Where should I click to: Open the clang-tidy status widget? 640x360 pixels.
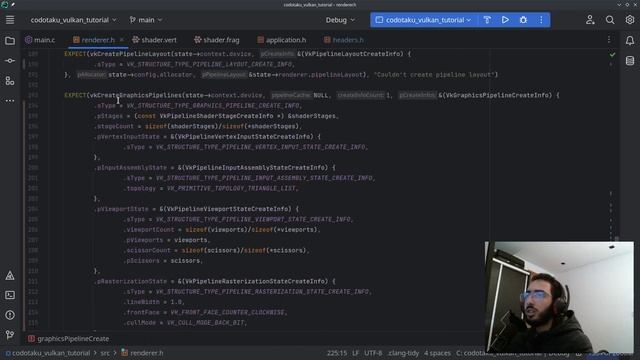404,353
